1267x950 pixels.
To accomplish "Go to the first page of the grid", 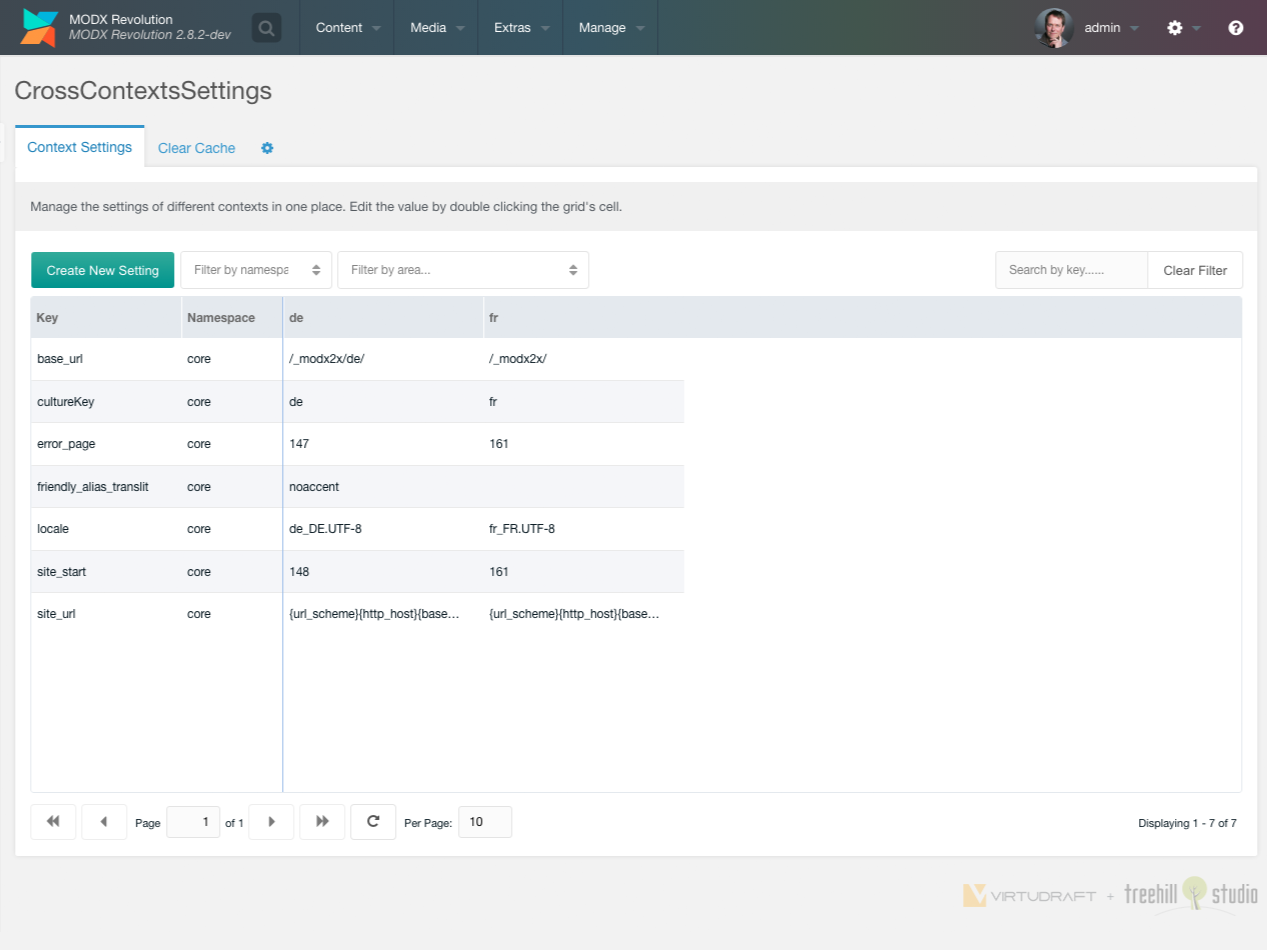I will [53, 822].
